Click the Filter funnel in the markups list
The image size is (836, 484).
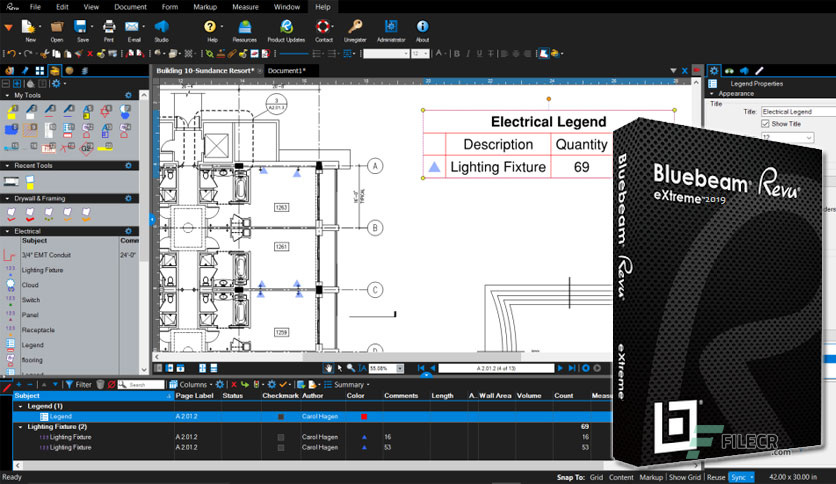click(69, 384)
